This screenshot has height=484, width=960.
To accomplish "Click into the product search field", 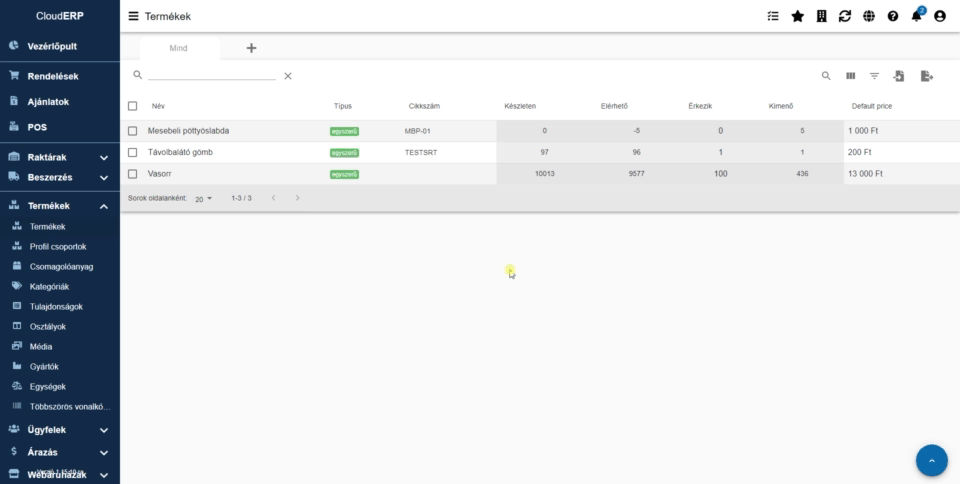I will (211, 75).
